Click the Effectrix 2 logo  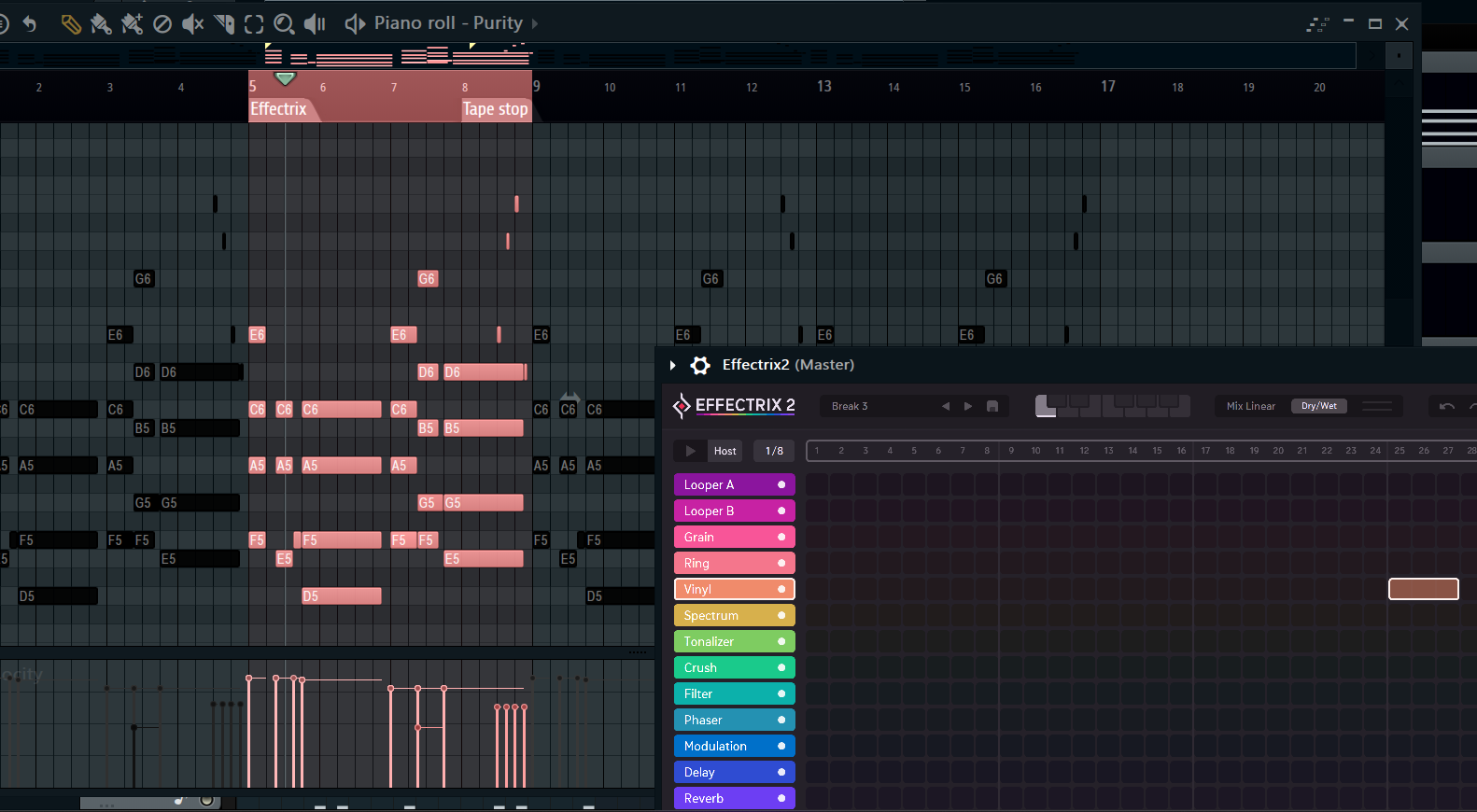[735, 405]
